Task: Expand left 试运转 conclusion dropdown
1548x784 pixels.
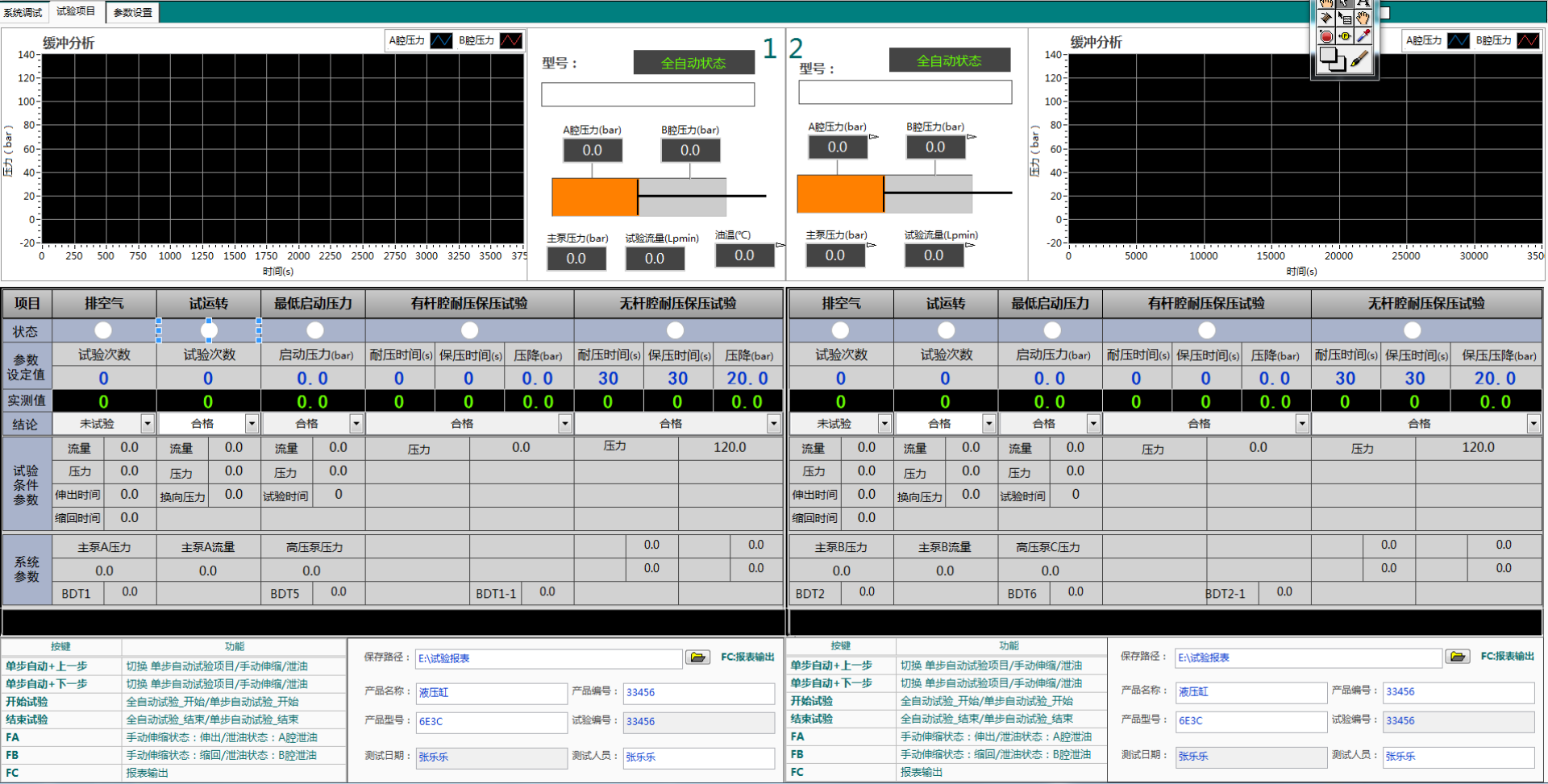Action: (x=252, y=424)
